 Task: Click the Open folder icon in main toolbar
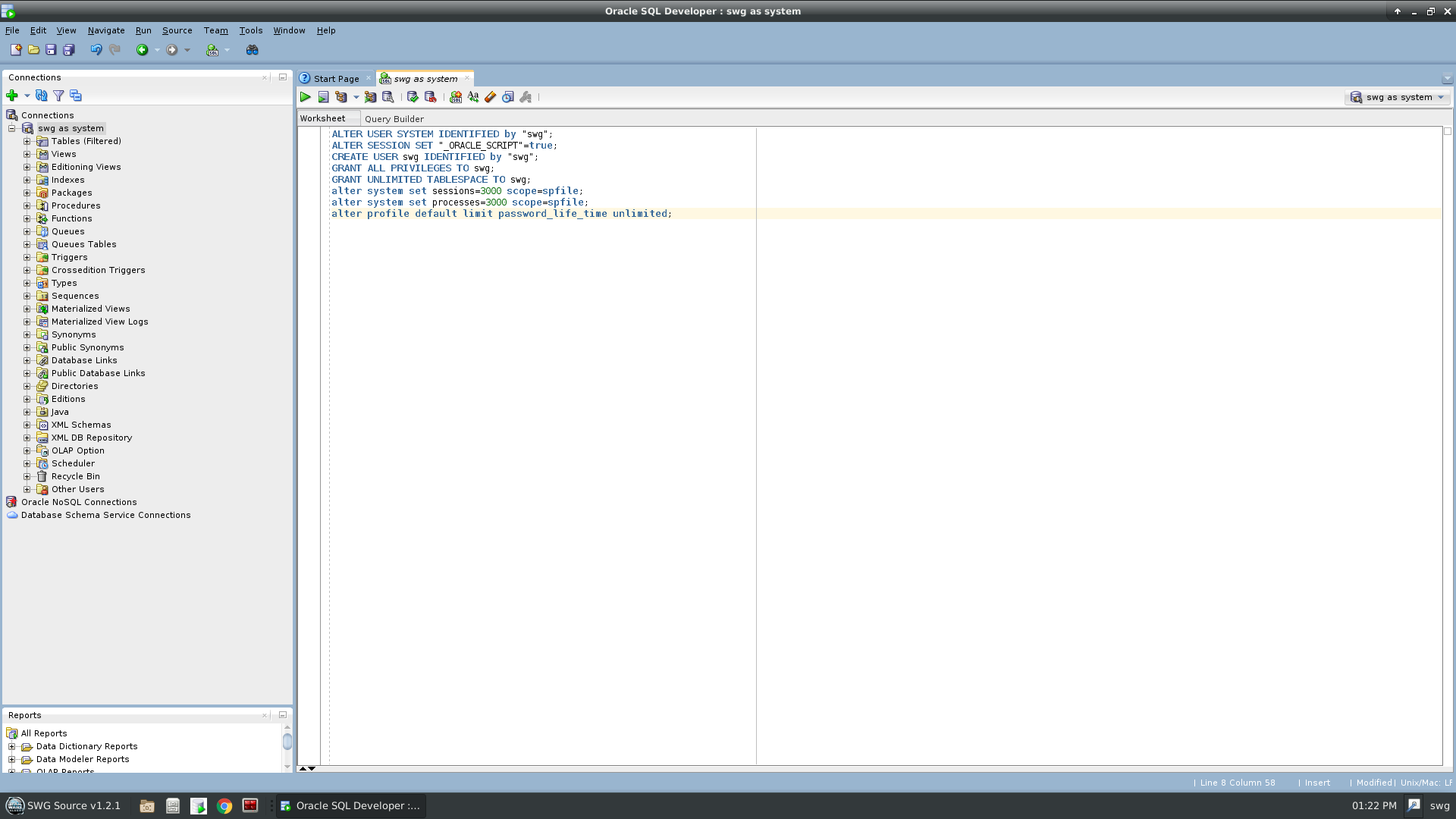[33, 50]
